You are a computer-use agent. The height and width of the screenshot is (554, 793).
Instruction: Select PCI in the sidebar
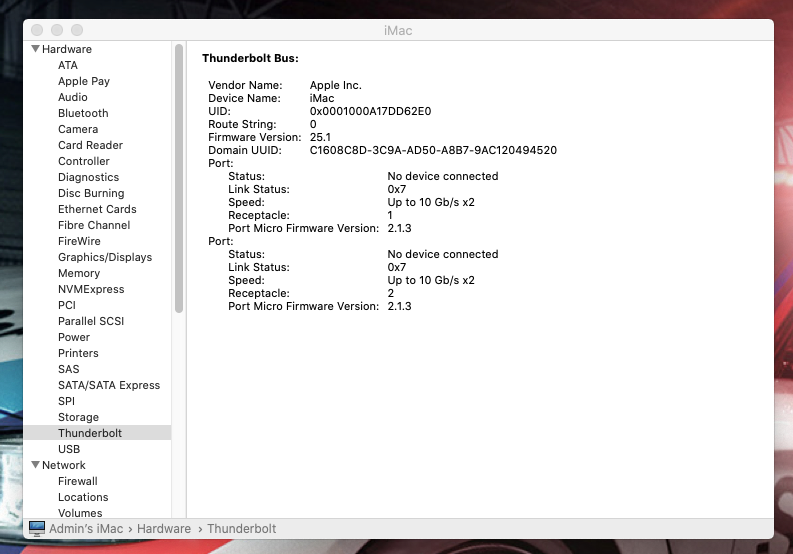tap(67, 306)
